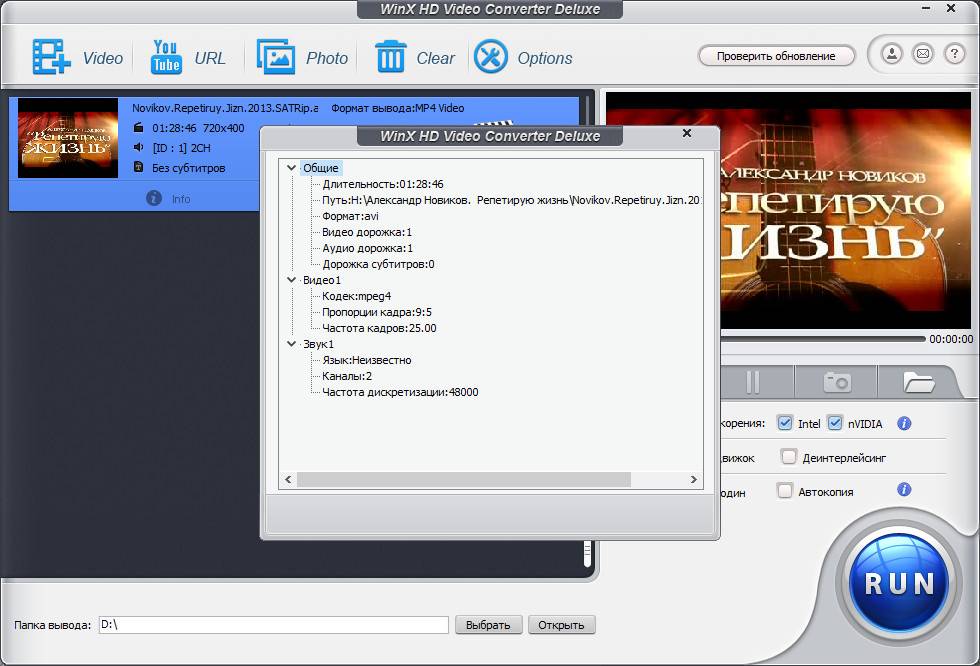The image size is (980, 666).
Task: Click the user account icon
Action: [892, 54]
